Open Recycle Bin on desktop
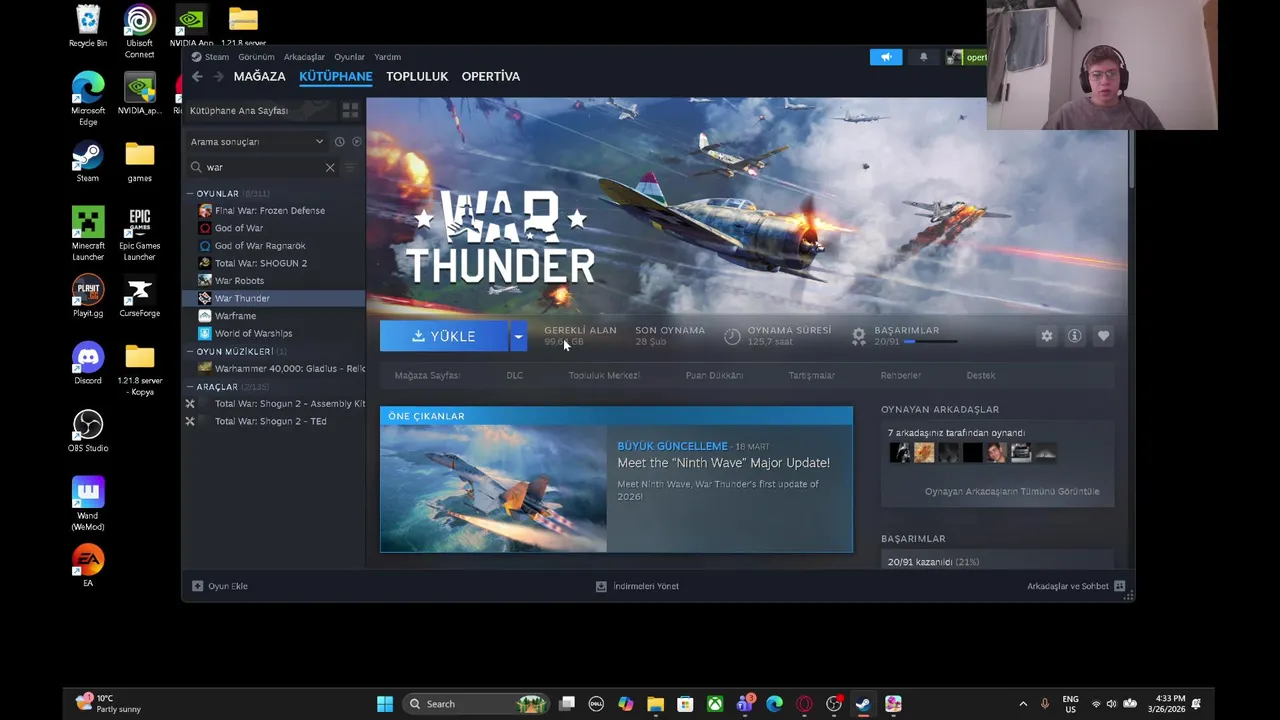 click(x=87, y=27)
